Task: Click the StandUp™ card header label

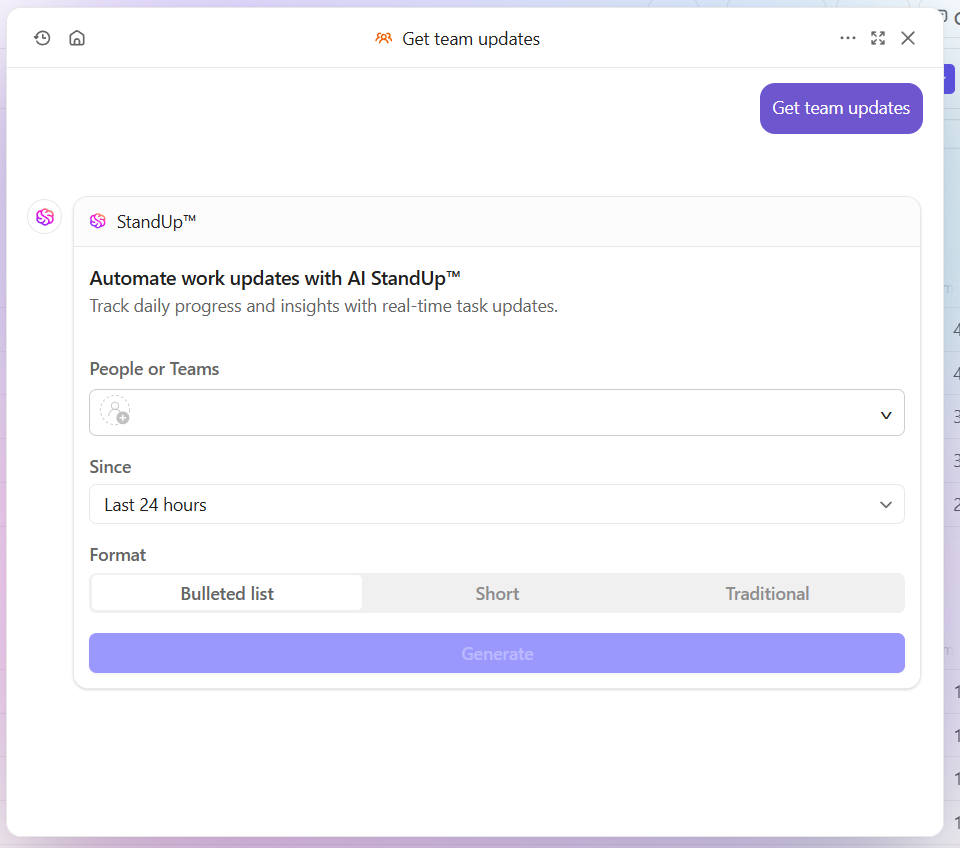Action: click(156, 222)
